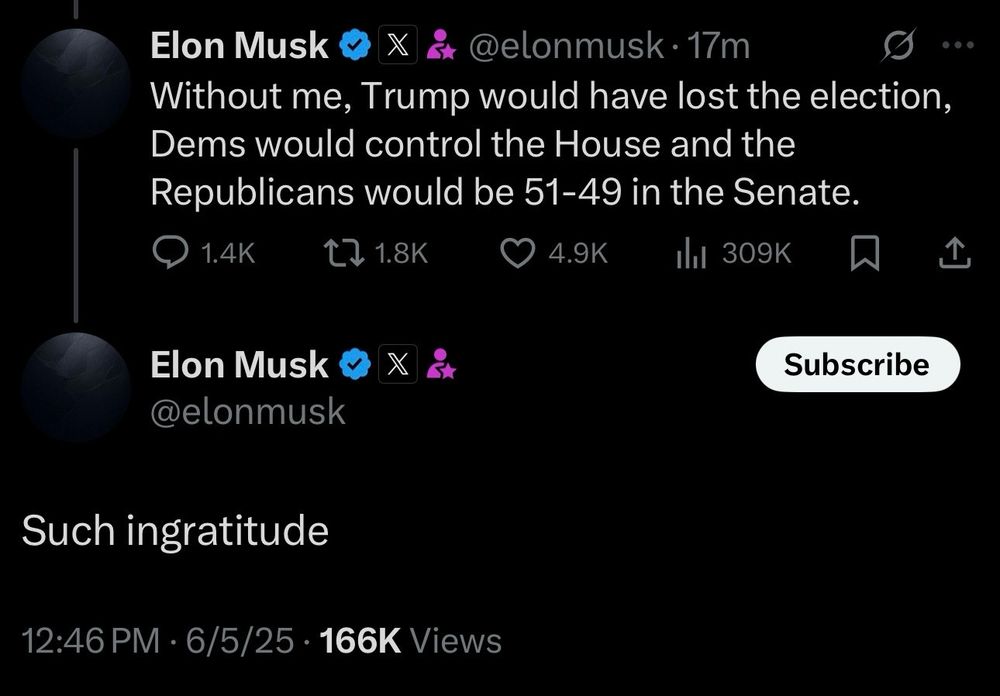Like the tweet with 4.9K likes
This screenshot has height=696, width=1000.
516,255
